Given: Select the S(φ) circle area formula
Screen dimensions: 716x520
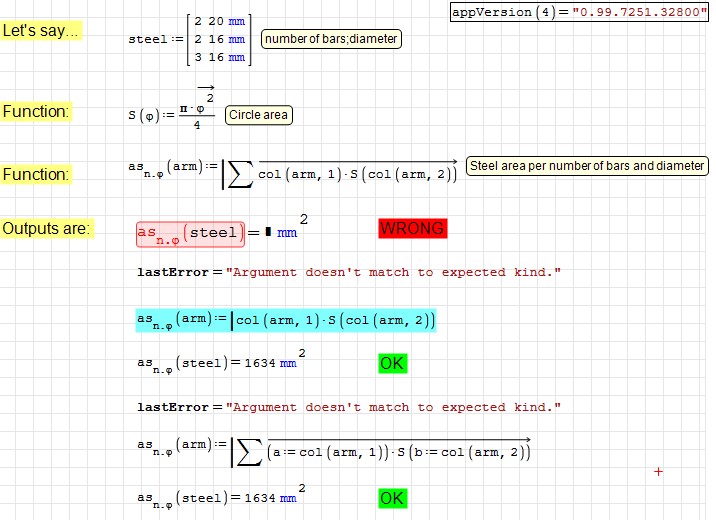Looking at the screenshot, I should click(171, 113).
